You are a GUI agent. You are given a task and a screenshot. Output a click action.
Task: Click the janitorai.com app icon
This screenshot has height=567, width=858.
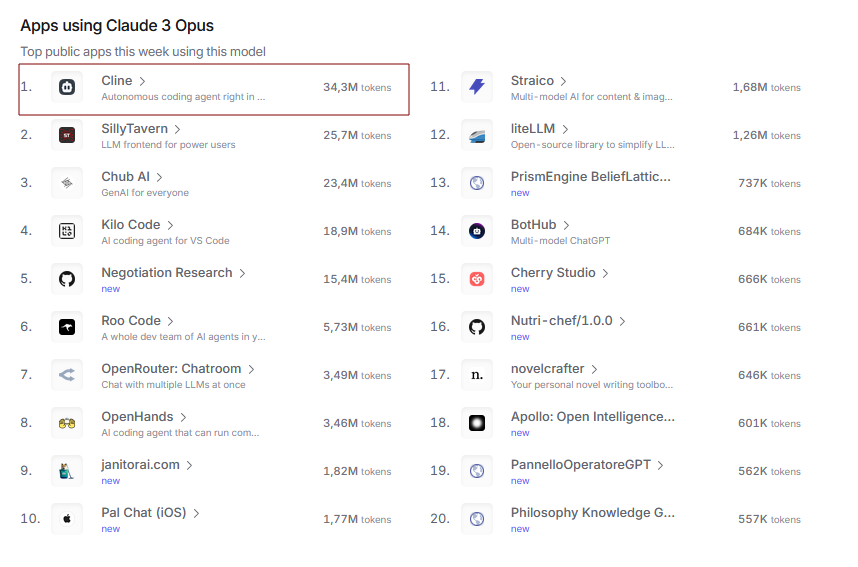point(67,471)
